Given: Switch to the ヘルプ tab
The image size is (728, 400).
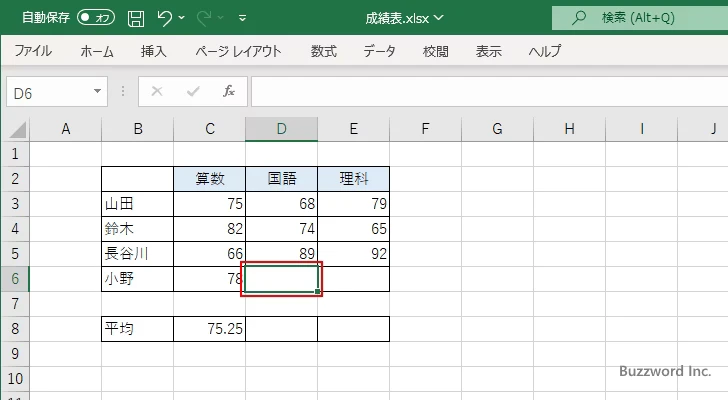Looking at the screenshot, I should point(545,51).
